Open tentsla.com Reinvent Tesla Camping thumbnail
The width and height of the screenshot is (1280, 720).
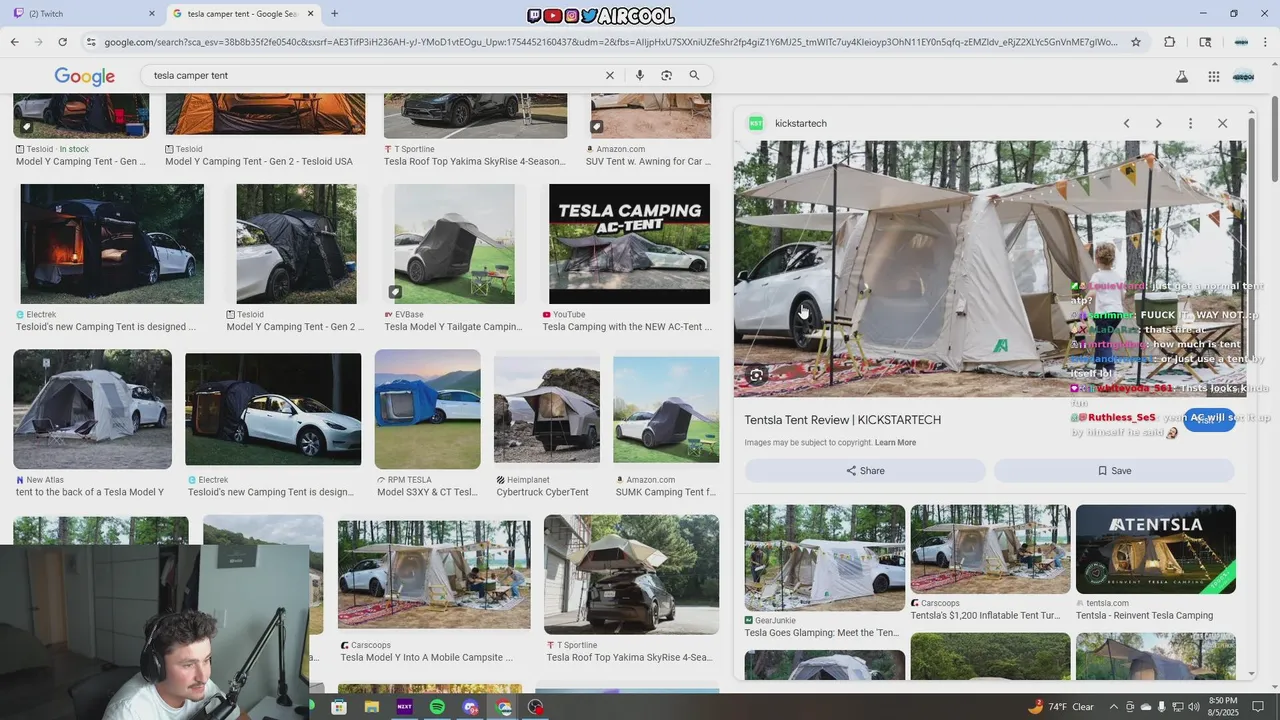click(x=1155, y=549)
